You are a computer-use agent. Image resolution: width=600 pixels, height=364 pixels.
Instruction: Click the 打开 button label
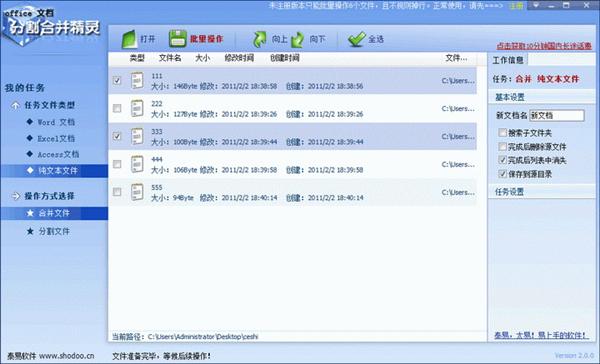tap(148, 39)
